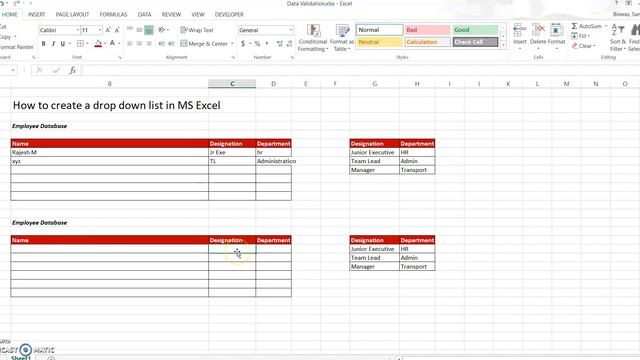Toggle the highlighted Bottom Align icon
The width and height of the screenshot is (640, 360).
tap(149, 30)
